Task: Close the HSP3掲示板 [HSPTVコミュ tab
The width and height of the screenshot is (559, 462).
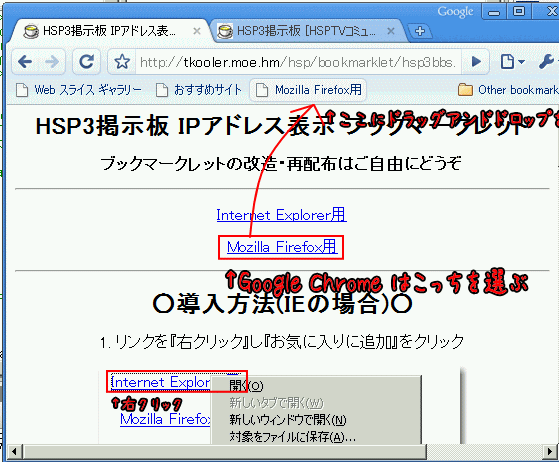Action: point(391,31)
